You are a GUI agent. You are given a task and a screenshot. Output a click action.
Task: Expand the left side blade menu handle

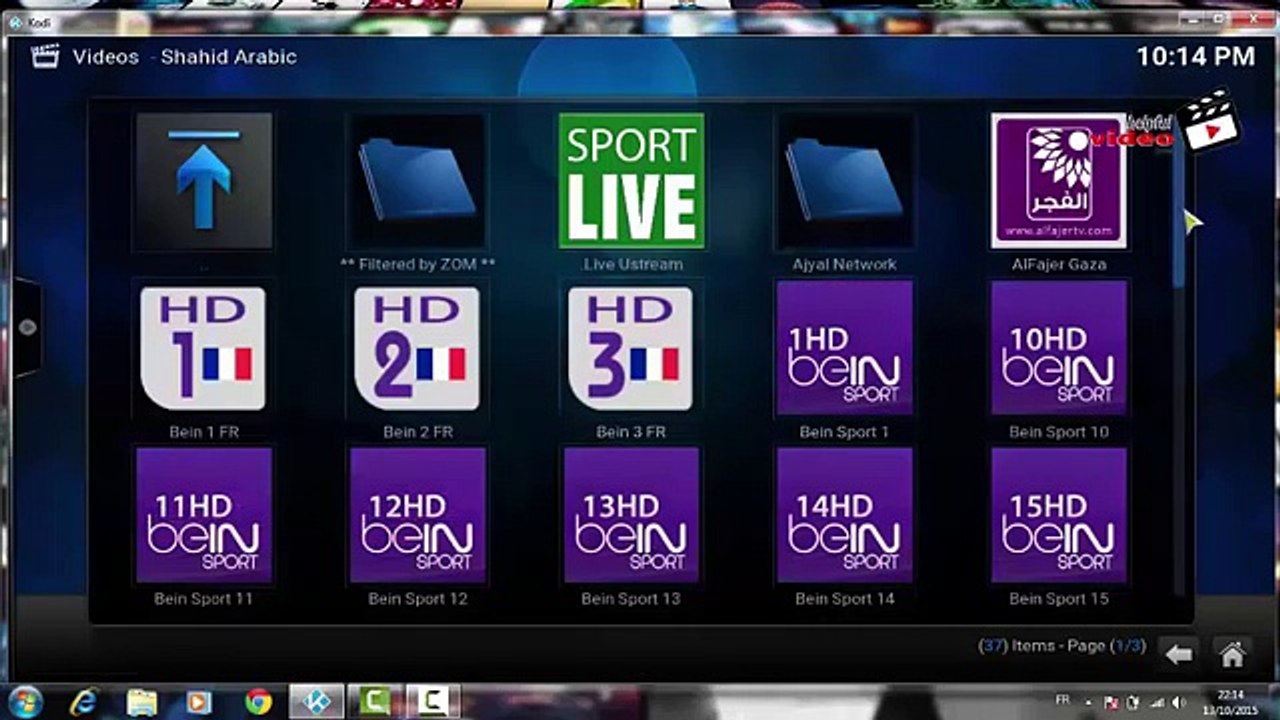click(x=26, y=327)
